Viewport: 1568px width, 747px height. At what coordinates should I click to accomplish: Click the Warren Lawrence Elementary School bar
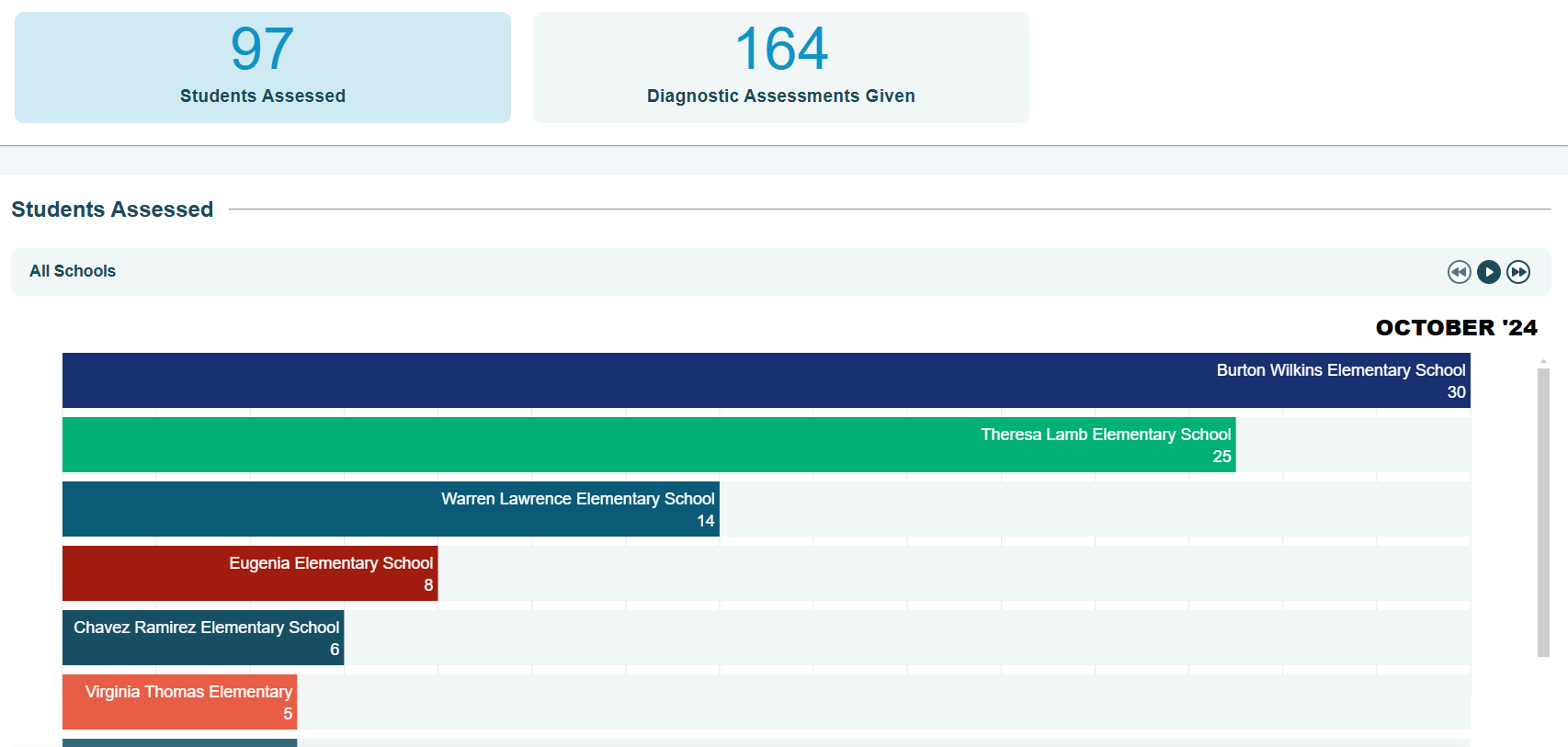391,509
